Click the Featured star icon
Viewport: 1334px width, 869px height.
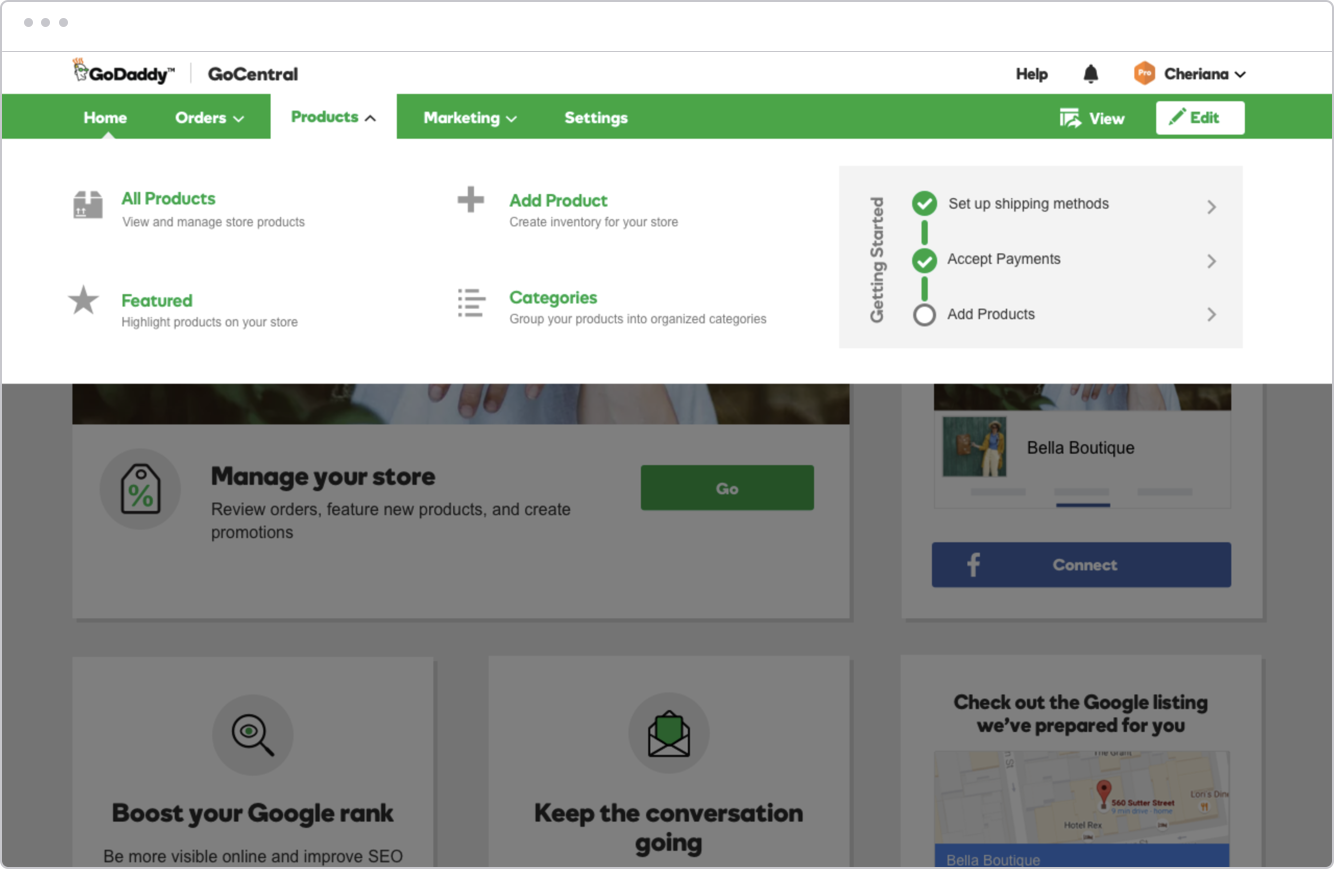(x=83, y=300)
